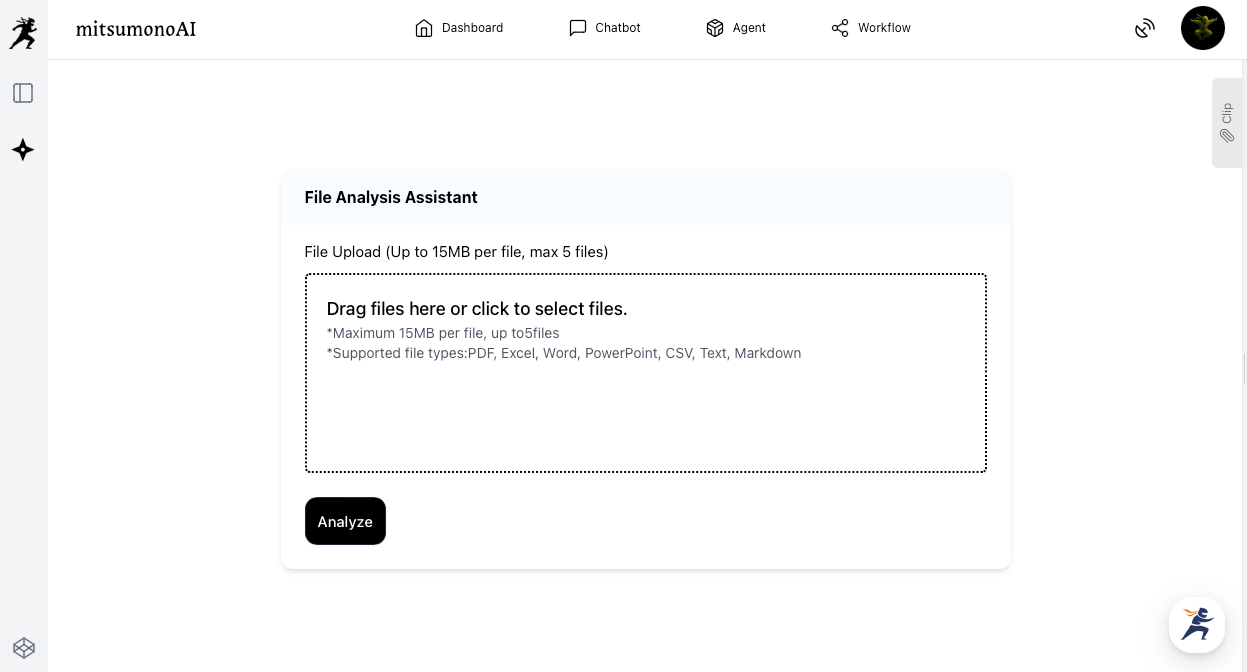1247x672 pixels.
Task: Click the paperclip icon on Clip tab
Action: tap(1227, 135)
